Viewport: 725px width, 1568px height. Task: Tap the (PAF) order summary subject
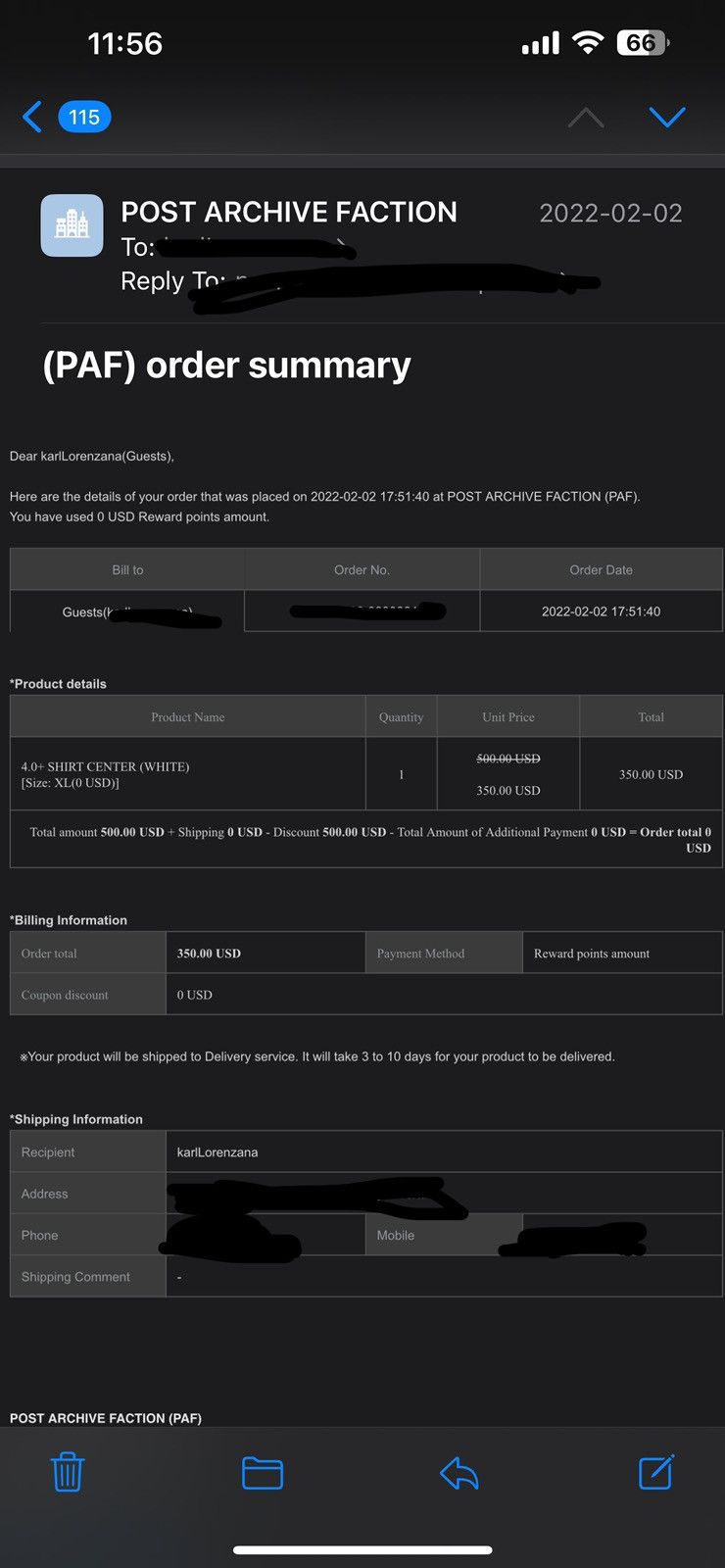226,365
